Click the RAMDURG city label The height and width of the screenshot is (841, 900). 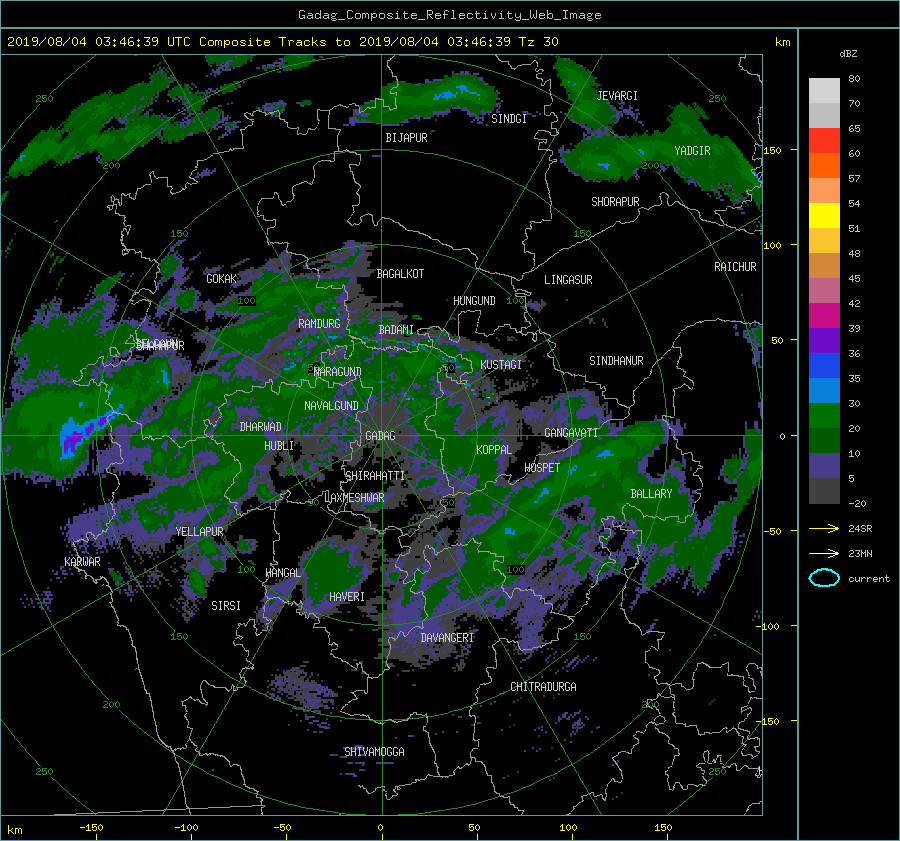click(x=319, y=324)
